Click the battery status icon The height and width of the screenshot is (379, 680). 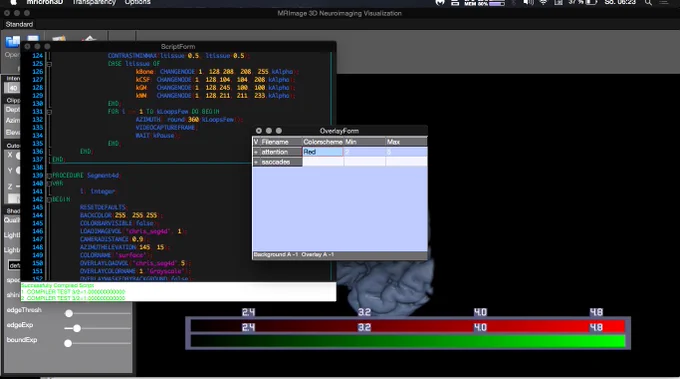pyautogui.click(x=592, y=2)
